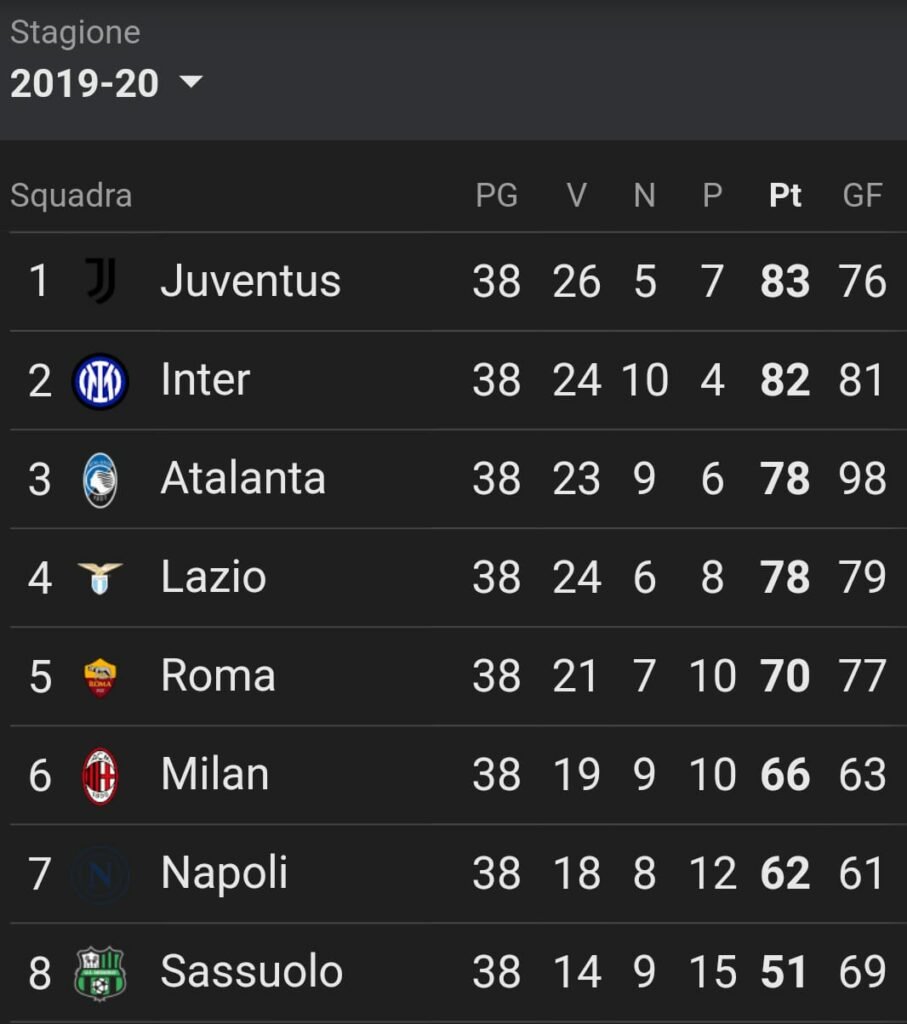Open the Sassuolo team name

251,971
